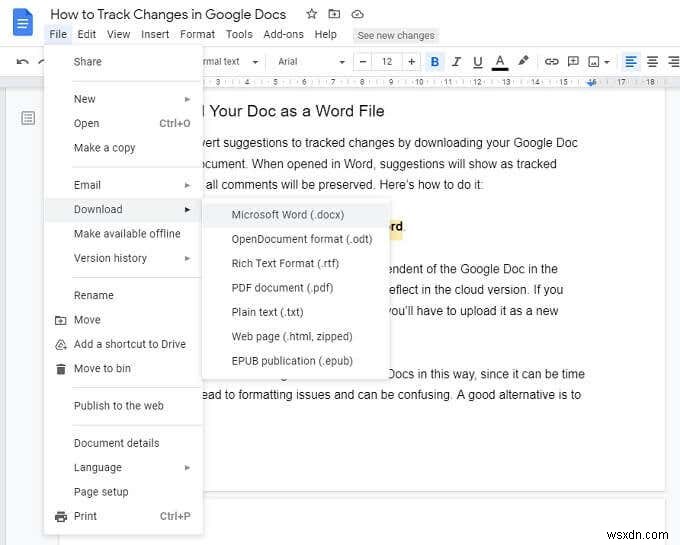
Task: Expand the Language submenu
Action: [x=123, y=467]
